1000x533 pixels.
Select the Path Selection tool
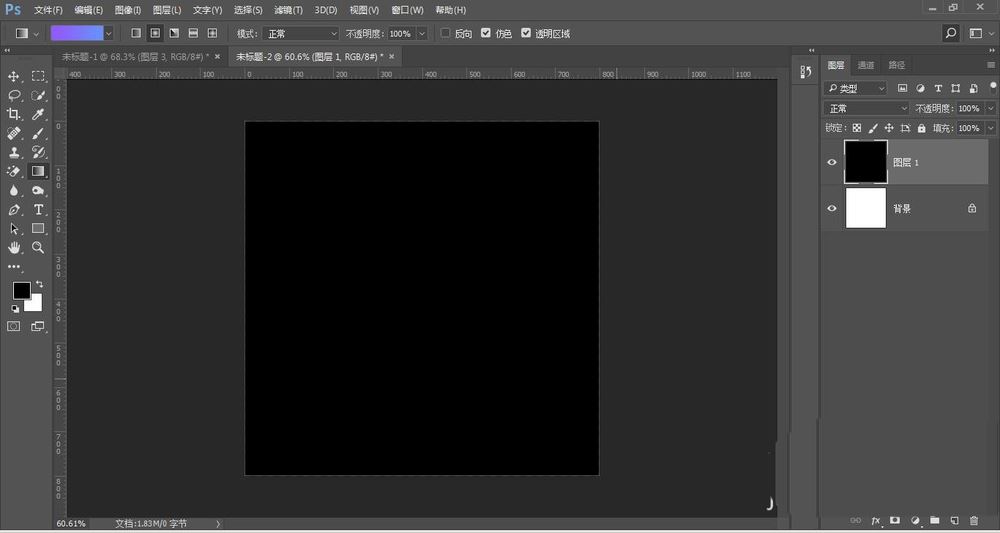tap(13, 229)
